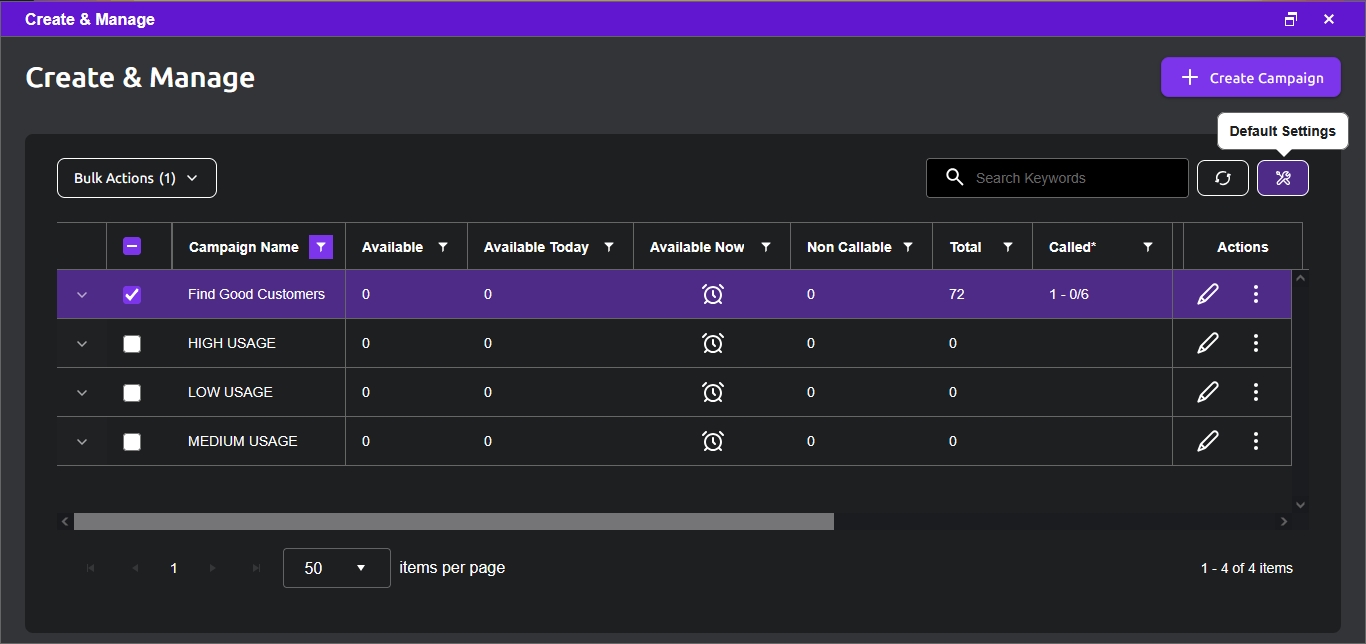The image size is (1366, 644).
Task: Open the Available Today column filter
Action: click(609, 247)
